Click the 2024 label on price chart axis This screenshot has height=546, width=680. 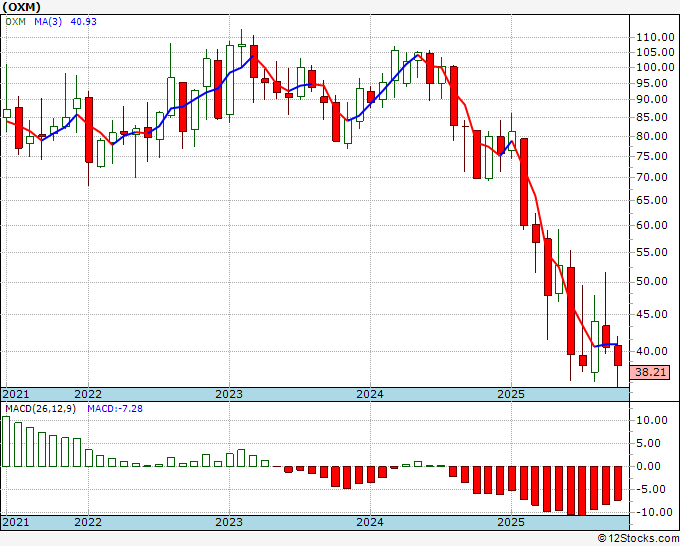370,394
